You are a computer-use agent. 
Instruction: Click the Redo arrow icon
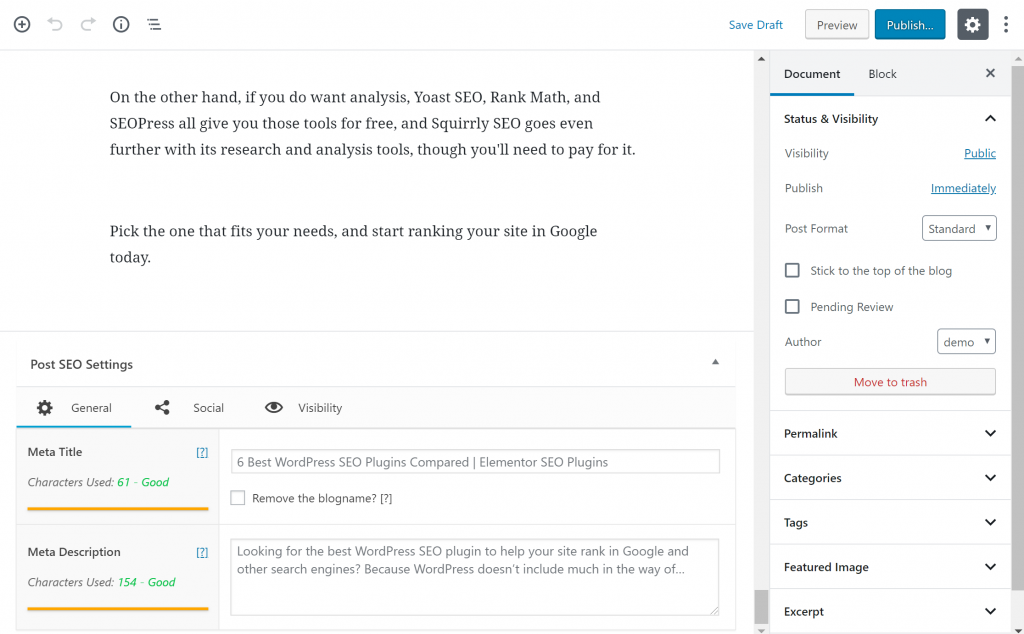coord(88,24)
